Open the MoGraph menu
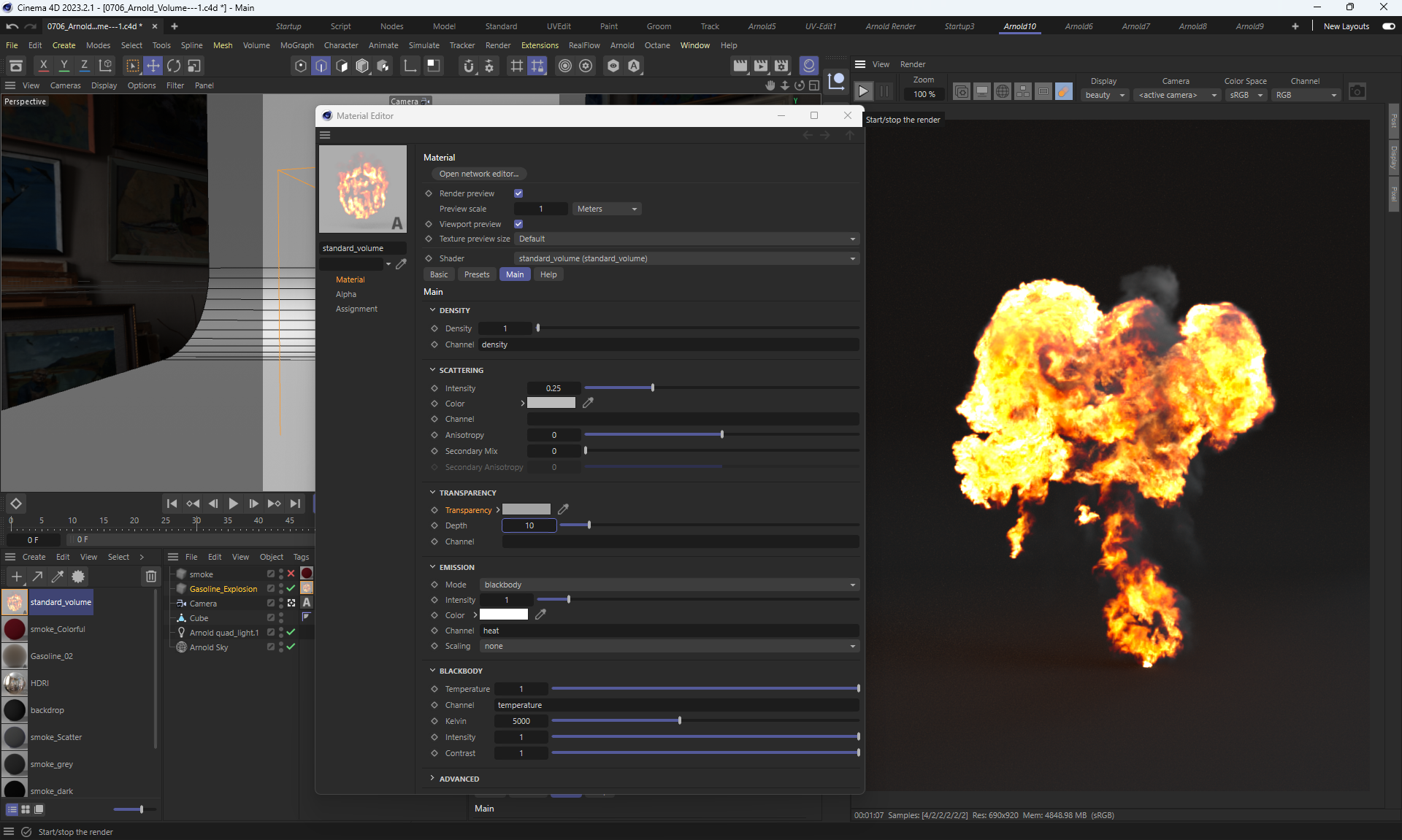Image resolution: width=1402 pixels, height=840 pixels. tap(296, 45)
